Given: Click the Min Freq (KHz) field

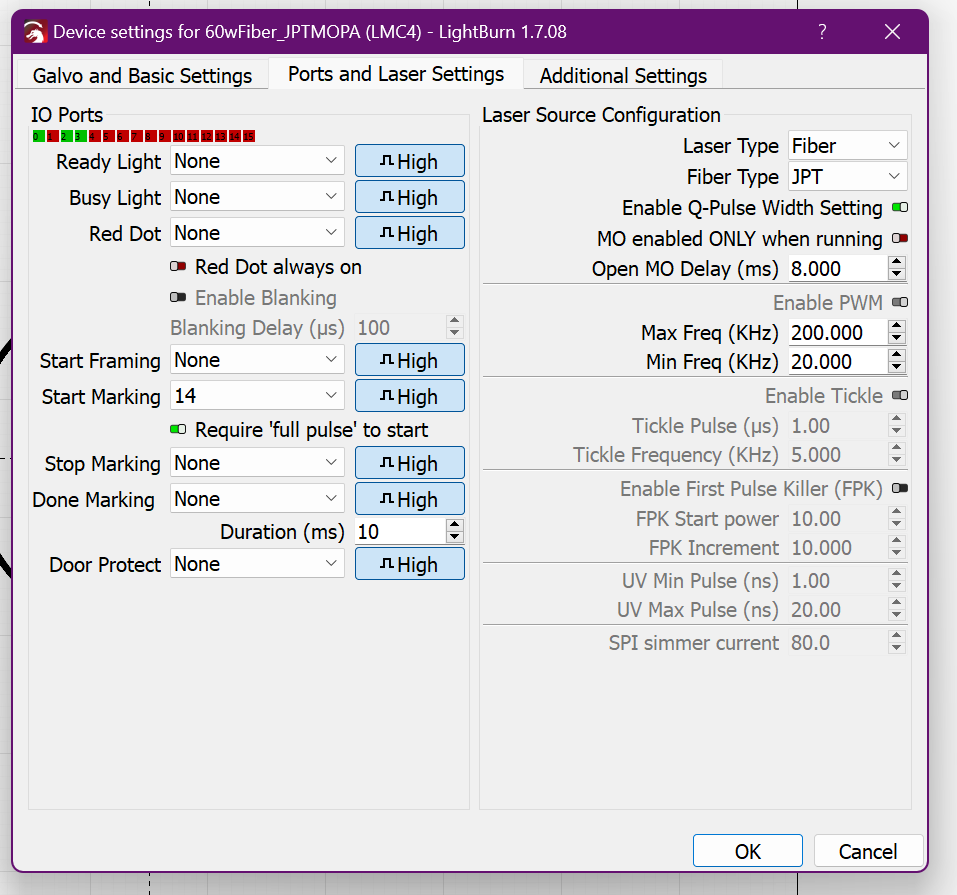Looking at the screenshot, I should pos(839,362).
